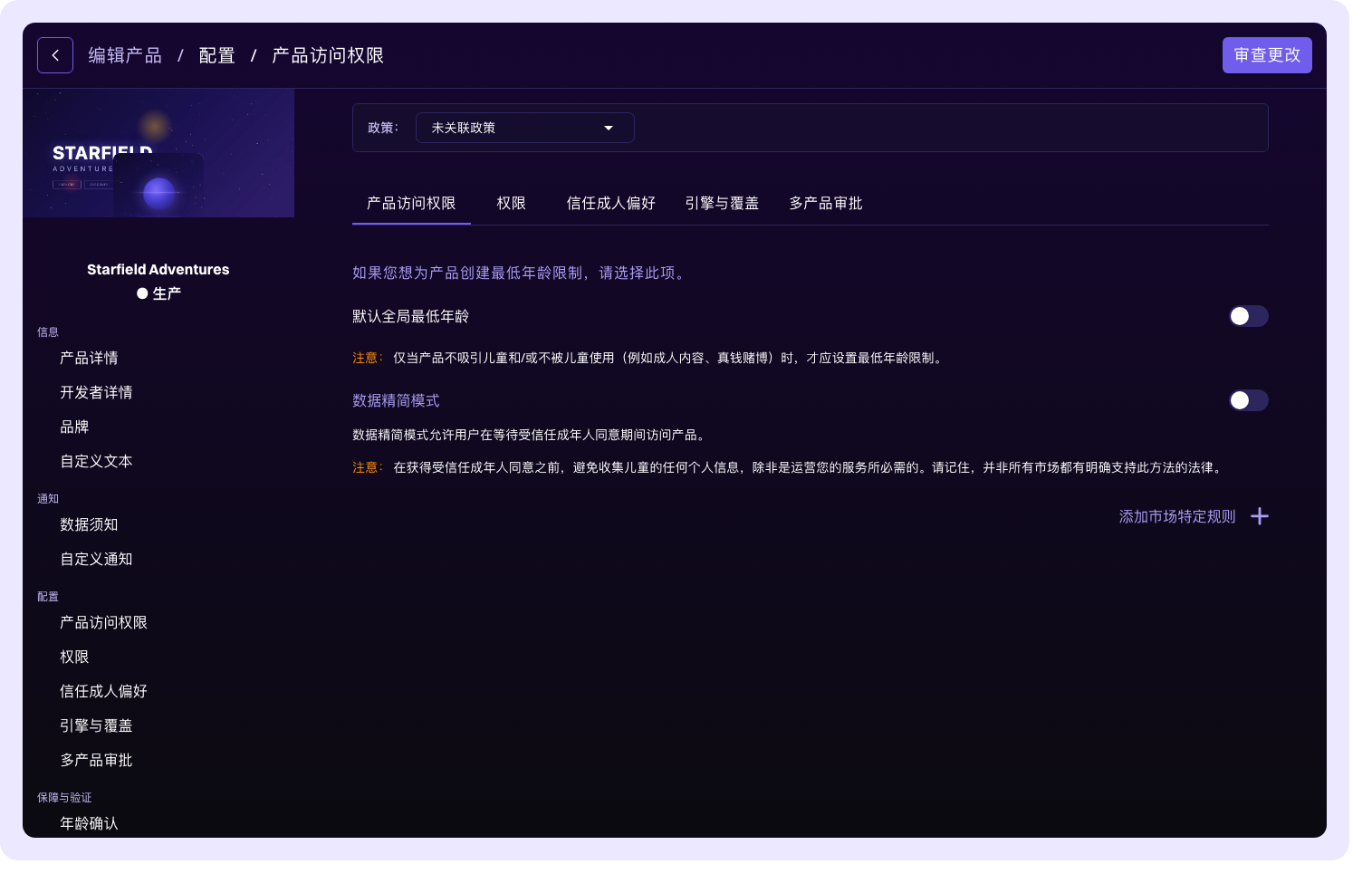1372x883 pixels.
Task: Click 编辑产品 breadcrumb
Action: pyautogui.click(x=125, y=55)
